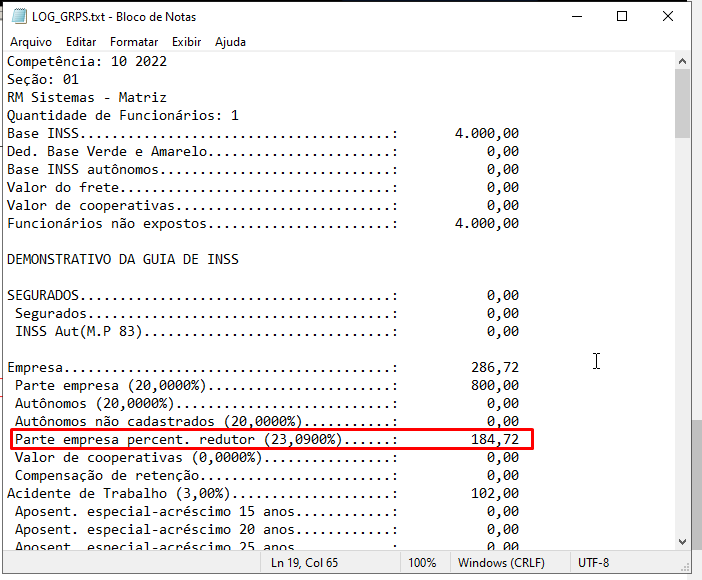Click the 'Parte empresa (20,0000%)' label

[x=111, y=385]
